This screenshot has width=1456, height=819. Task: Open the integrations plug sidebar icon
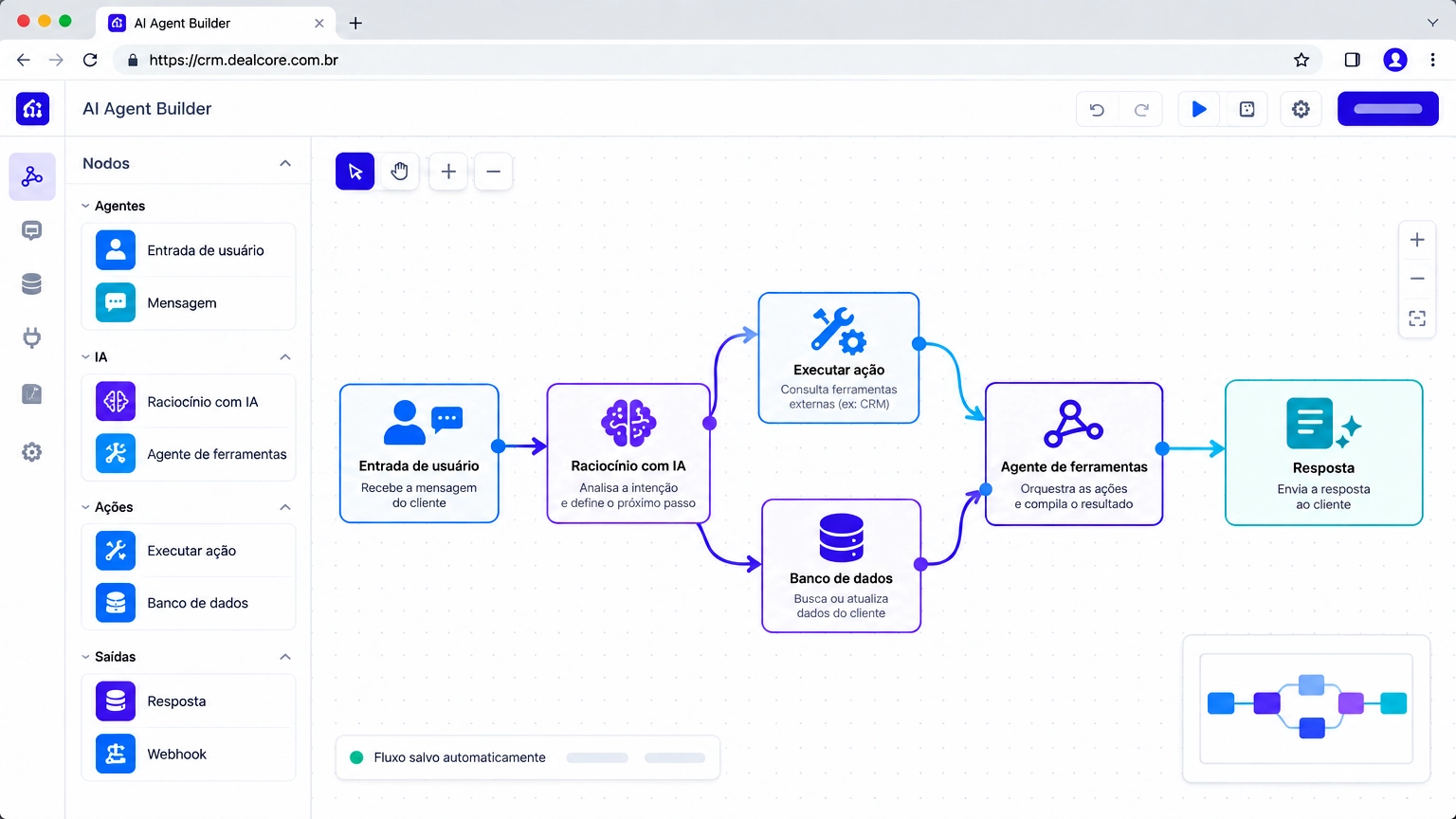pyautogui.click(x=32, y=338)
